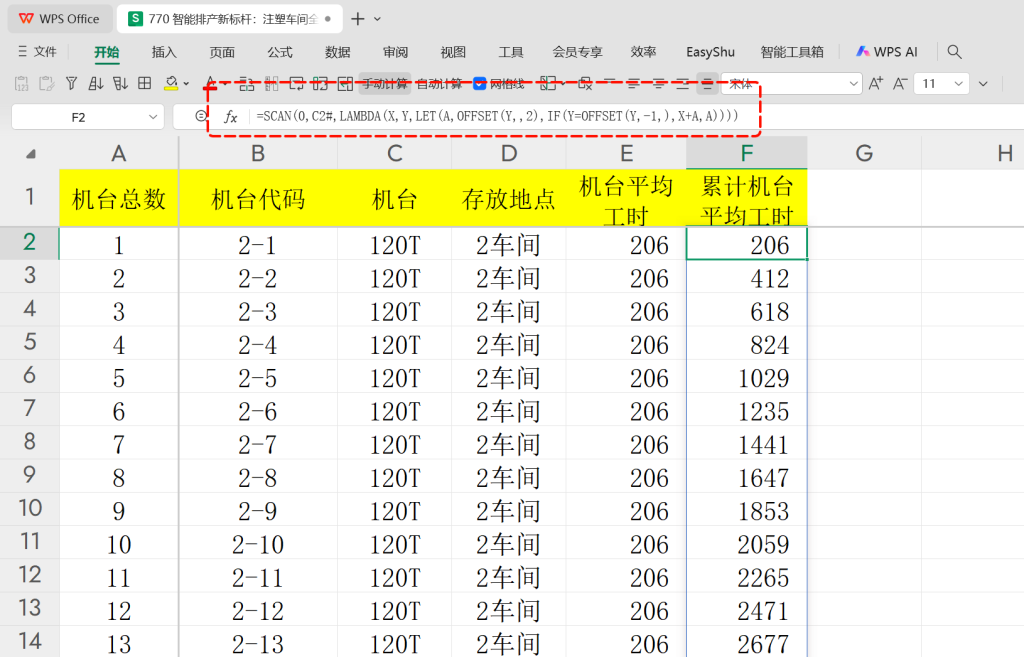Screen dimensions: 1024x657
Task: Switch to the 审阅 ribbon tab
Action: pos(395,52)
